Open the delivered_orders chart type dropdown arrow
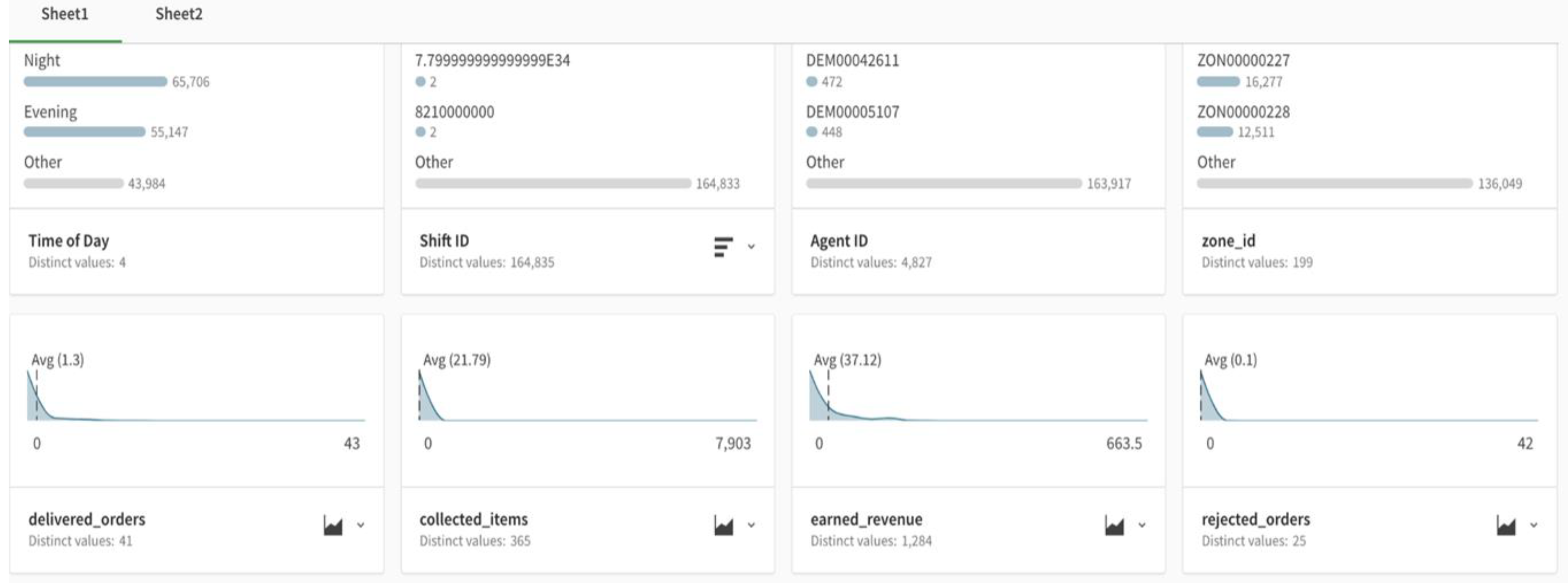1568x584 pixels. [360, 526]
